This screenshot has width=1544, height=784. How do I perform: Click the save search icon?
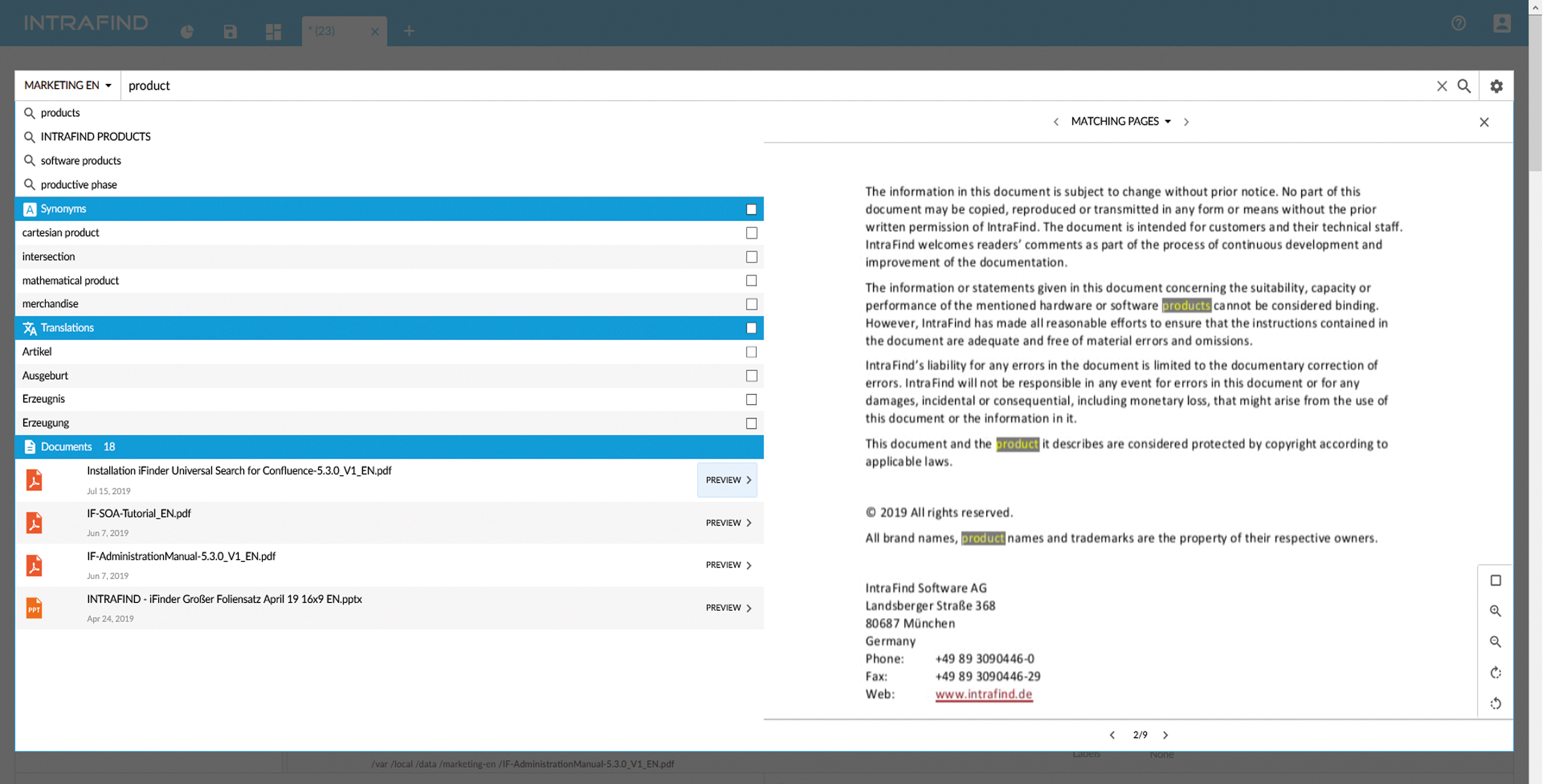(230, 31)
